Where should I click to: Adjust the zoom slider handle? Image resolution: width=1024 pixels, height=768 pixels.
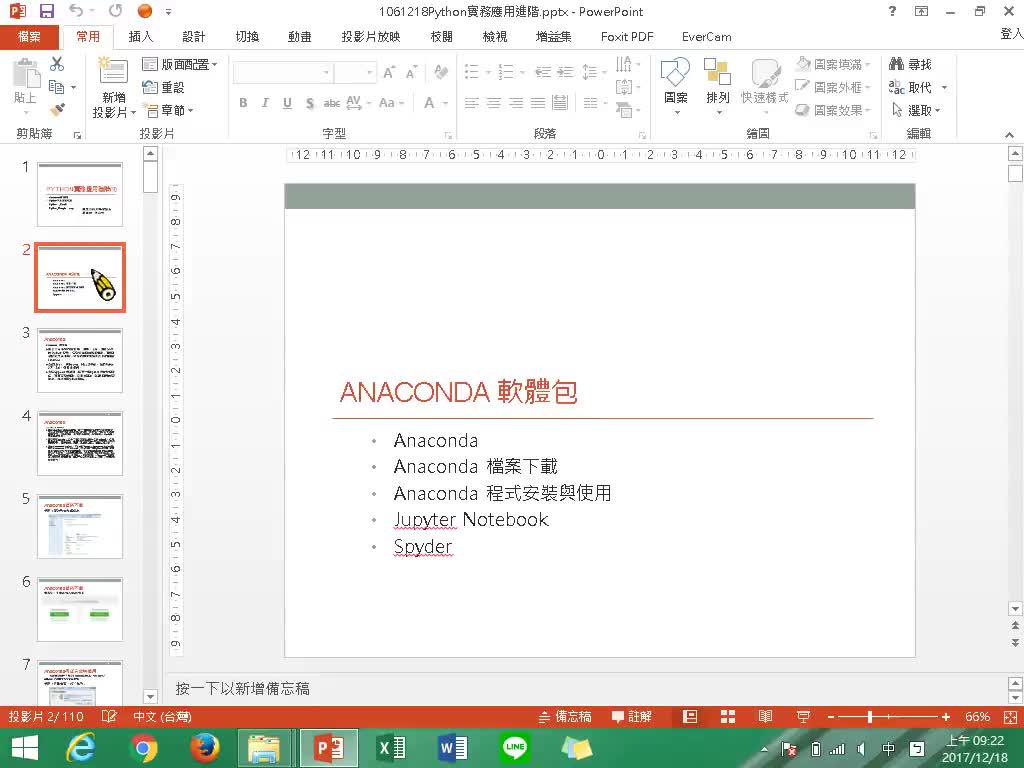point(870,717)
